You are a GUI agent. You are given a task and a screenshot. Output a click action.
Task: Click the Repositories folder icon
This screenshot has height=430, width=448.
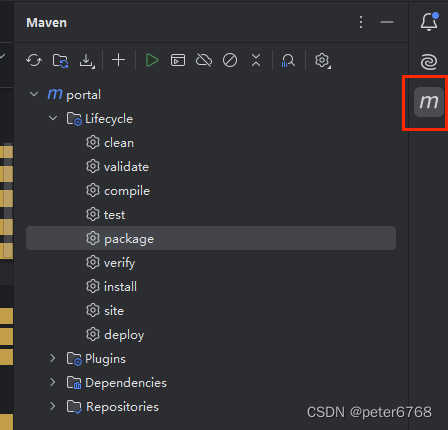coord(74,407)
